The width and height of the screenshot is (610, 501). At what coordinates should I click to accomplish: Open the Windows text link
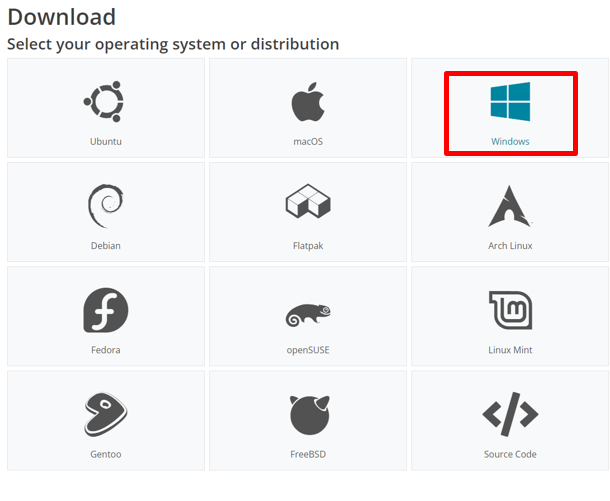510,141
